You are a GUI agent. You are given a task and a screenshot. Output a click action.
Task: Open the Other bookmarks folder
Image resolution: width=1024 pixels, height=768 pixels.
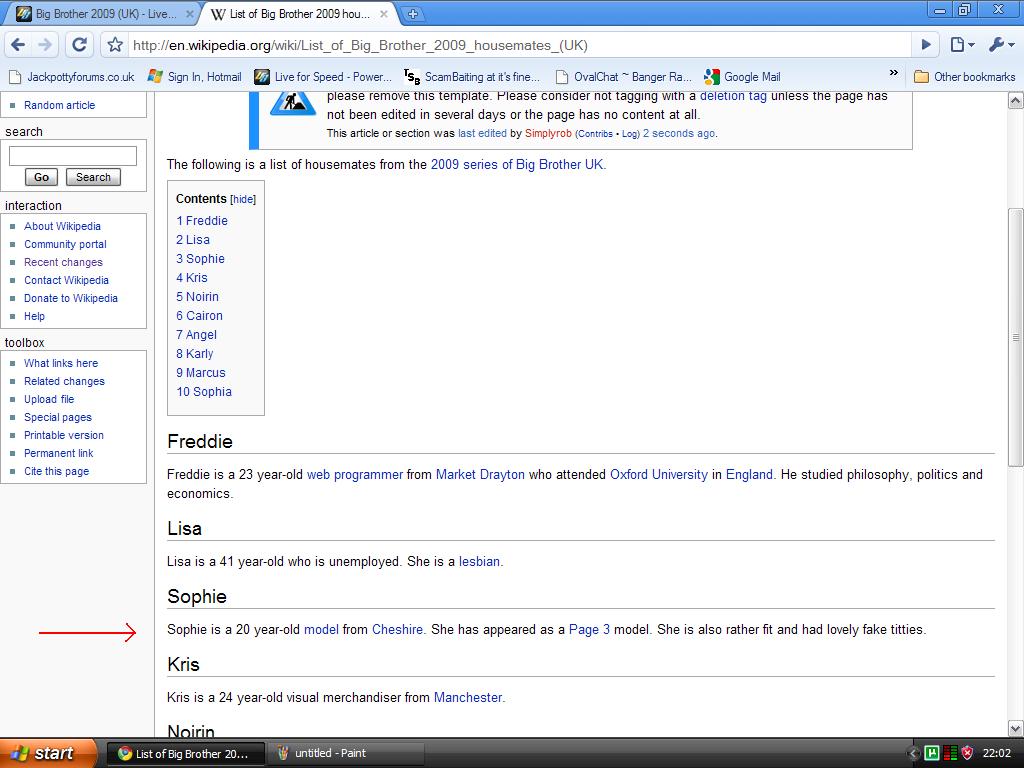click(965, 77)
